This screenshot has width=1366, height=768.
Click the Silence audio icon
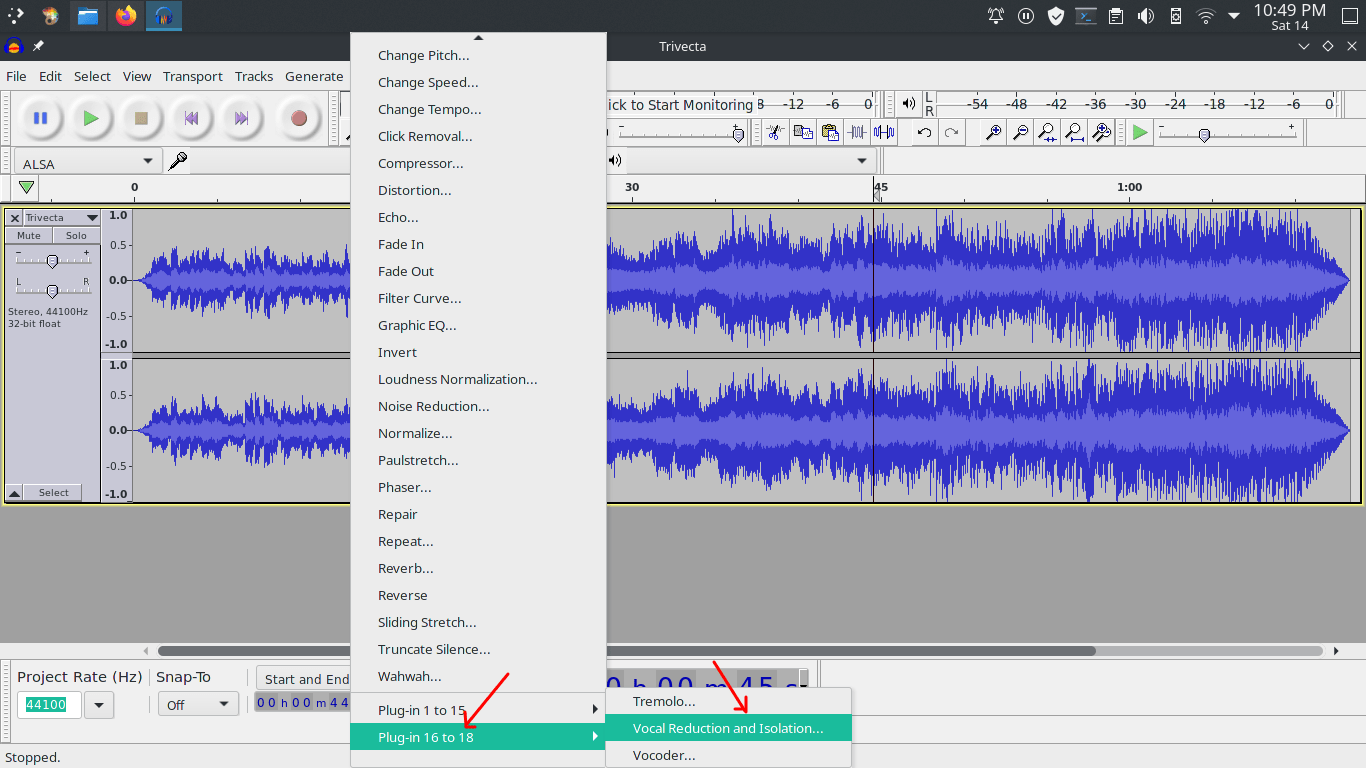(x=884, y=132)
